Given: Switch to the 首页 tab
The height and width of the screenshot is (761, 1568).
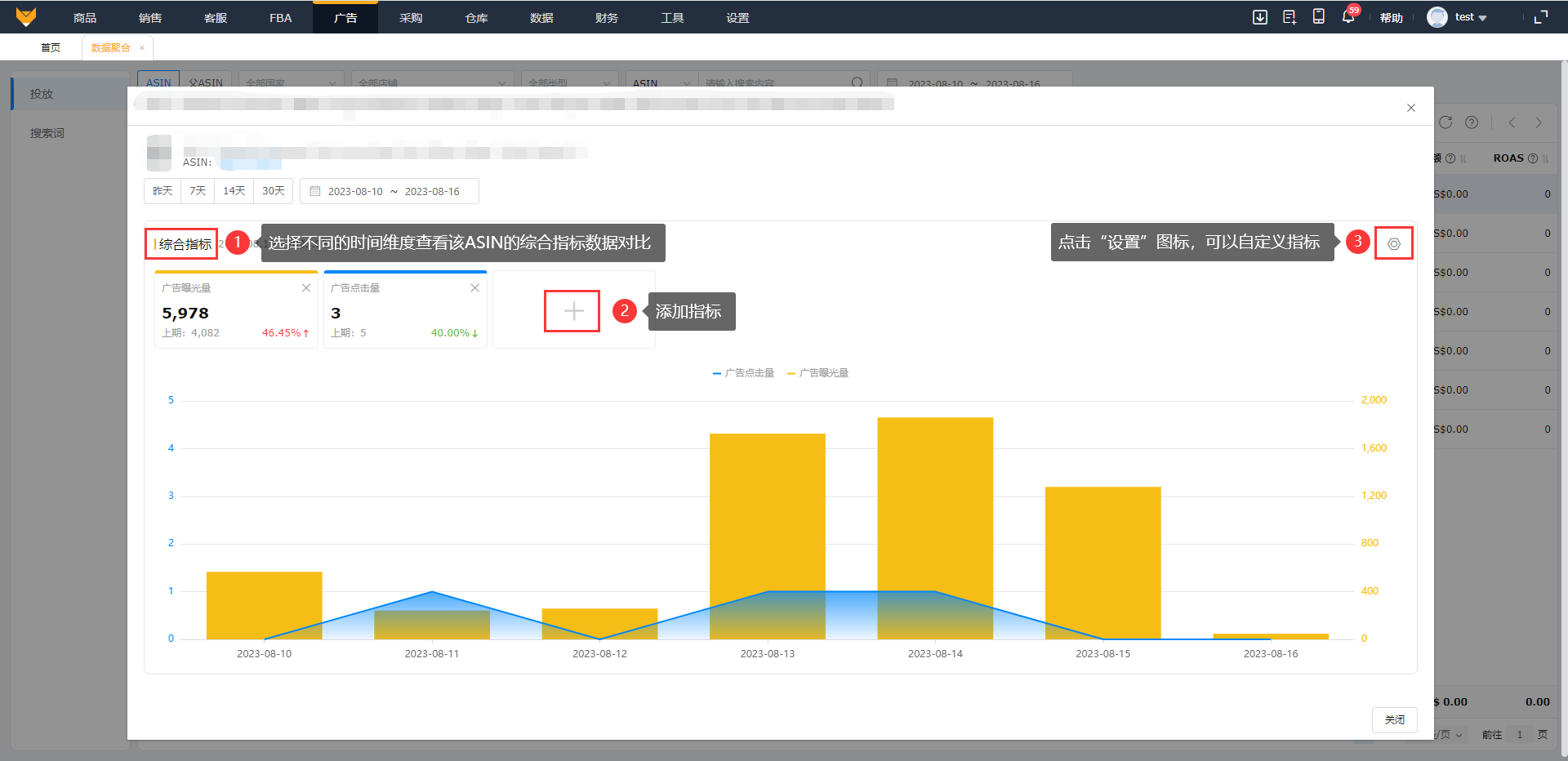Looking at the screenshot, I should [51, 47].
